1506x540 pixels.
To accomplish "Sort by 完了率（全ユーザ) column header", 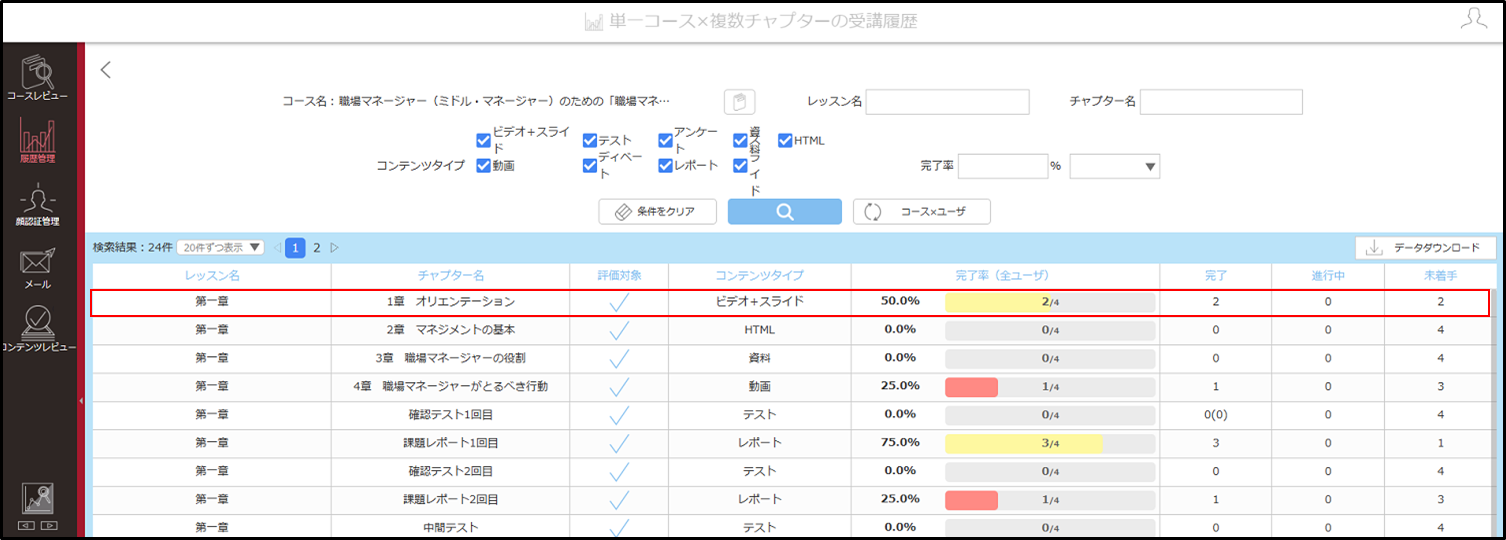I will pyautogui.click(x=1005, y=275).
